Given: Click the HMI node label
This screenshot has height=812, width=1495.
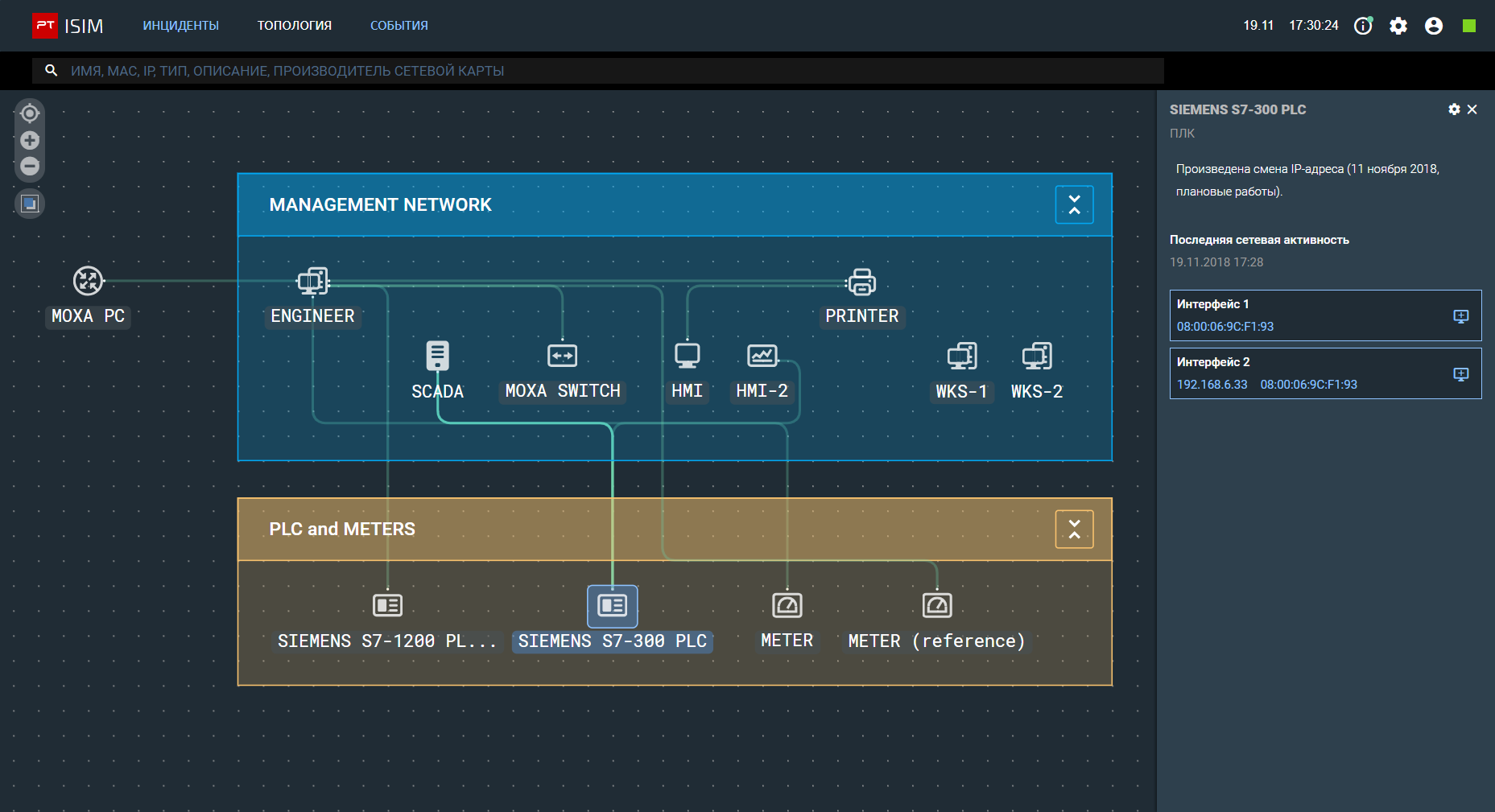Looking at the screenshot, I should pyautogui.click(x=688, y=391).
